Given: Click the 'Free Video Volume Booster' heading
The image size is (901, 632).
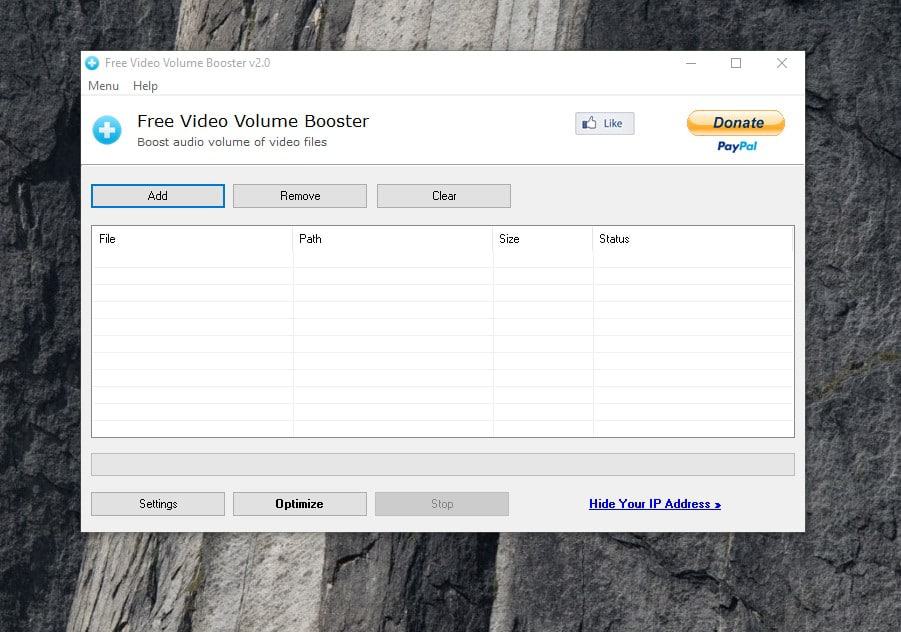Looking at the screenshot, I should point(253,121).
